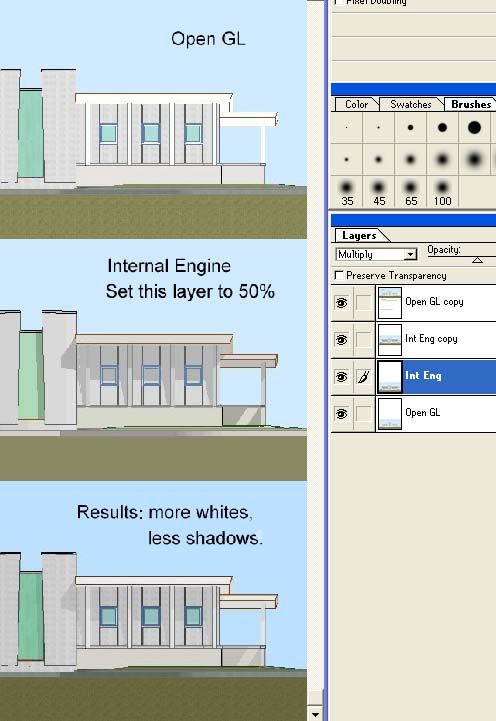Select the third hard round brush preset
496x721 pixels.
pos(410,127)
